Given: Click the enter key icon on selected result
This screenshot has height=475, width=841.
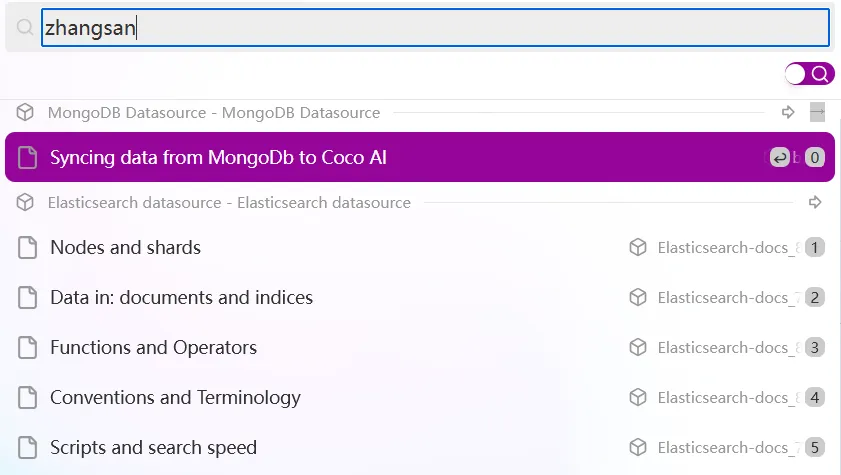Looking at the screenshot, I should [780, 158].
